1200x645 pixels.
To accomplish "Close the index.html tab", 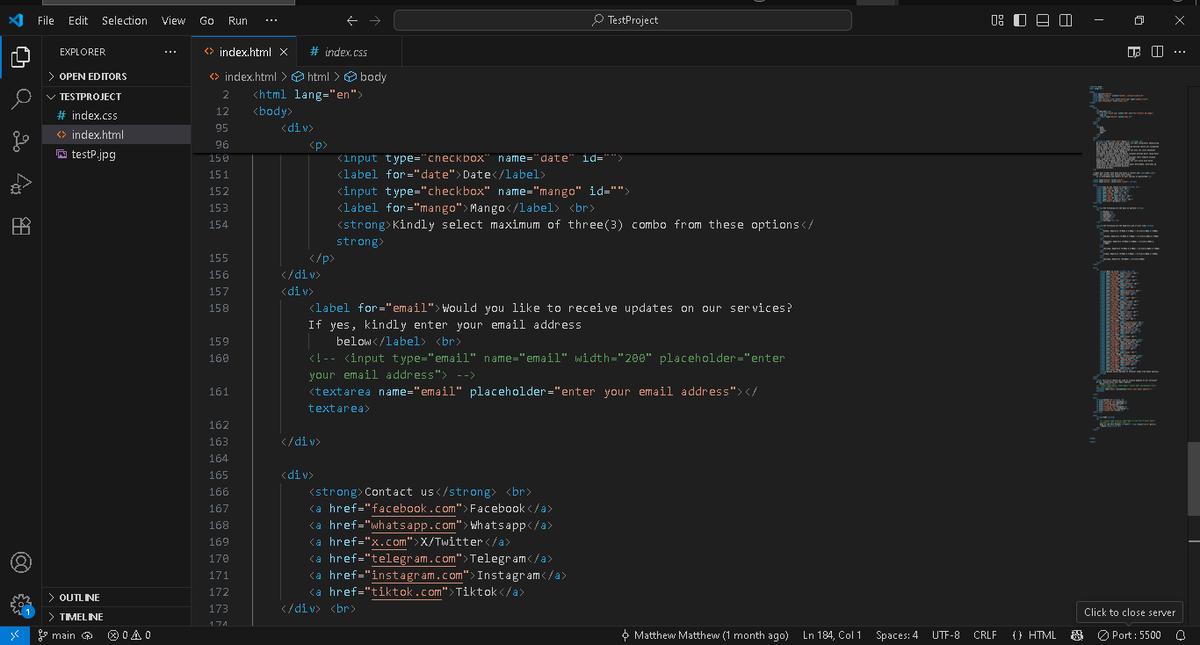I will coord(283,52).
